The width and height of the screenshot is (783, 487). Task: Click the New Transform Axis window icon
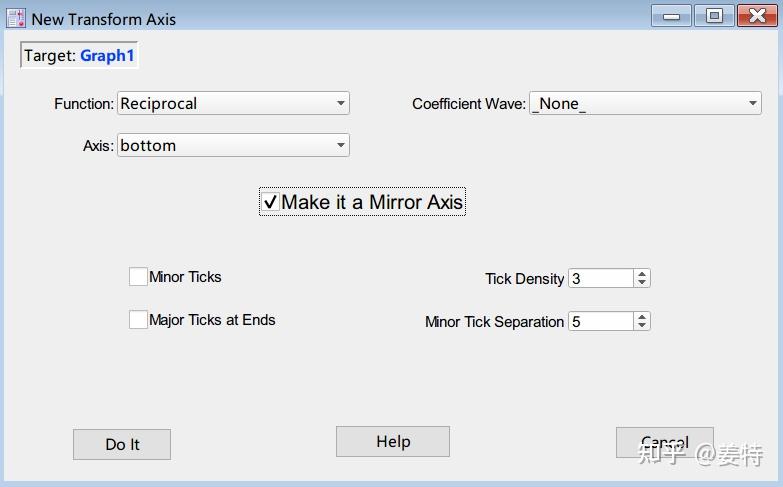[x=16, y=17]
